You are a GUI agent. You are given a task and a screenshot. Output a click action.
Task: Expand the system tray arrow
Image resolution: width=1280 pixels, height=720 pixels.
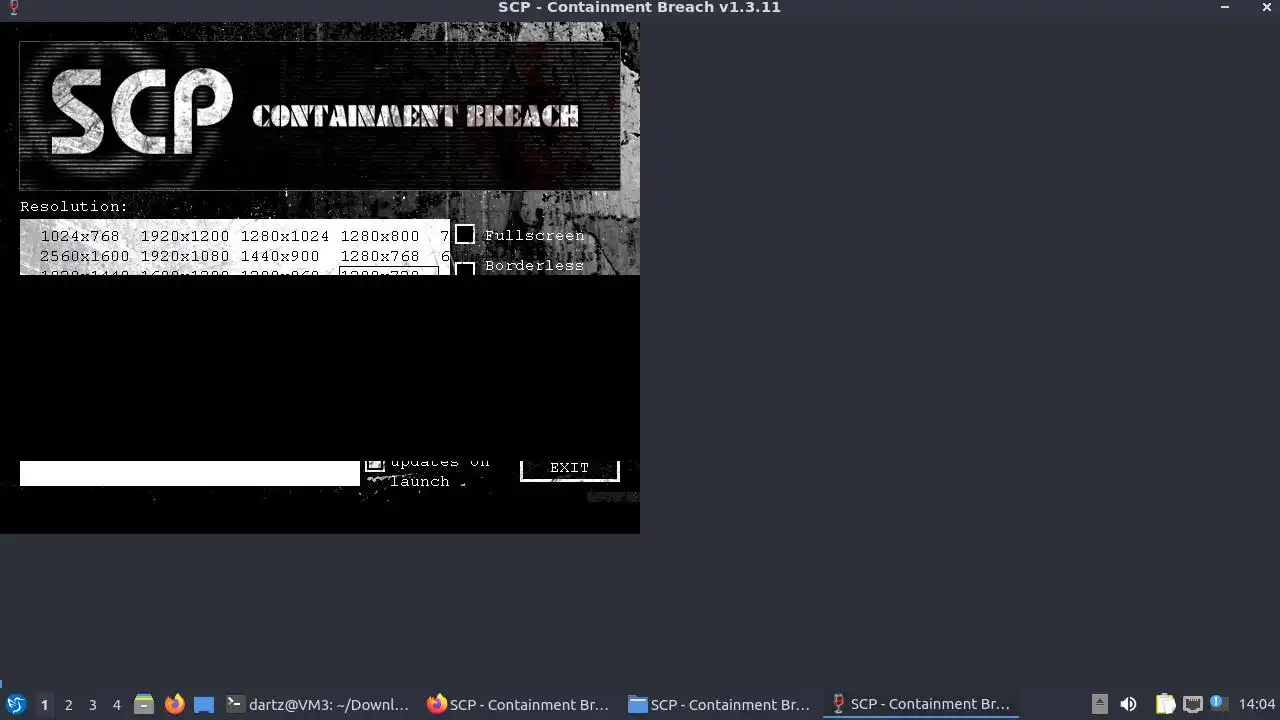[x=1099, y=704]
